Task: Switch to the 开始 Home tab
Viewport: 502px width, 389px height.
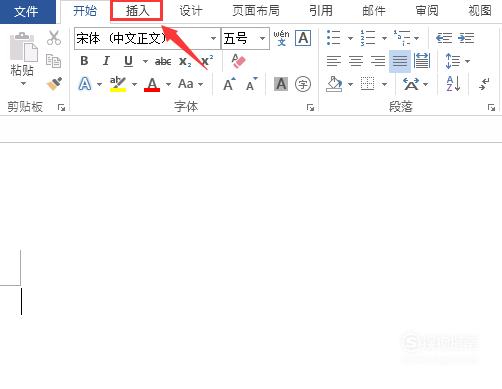Action: [x=85, y=11]
